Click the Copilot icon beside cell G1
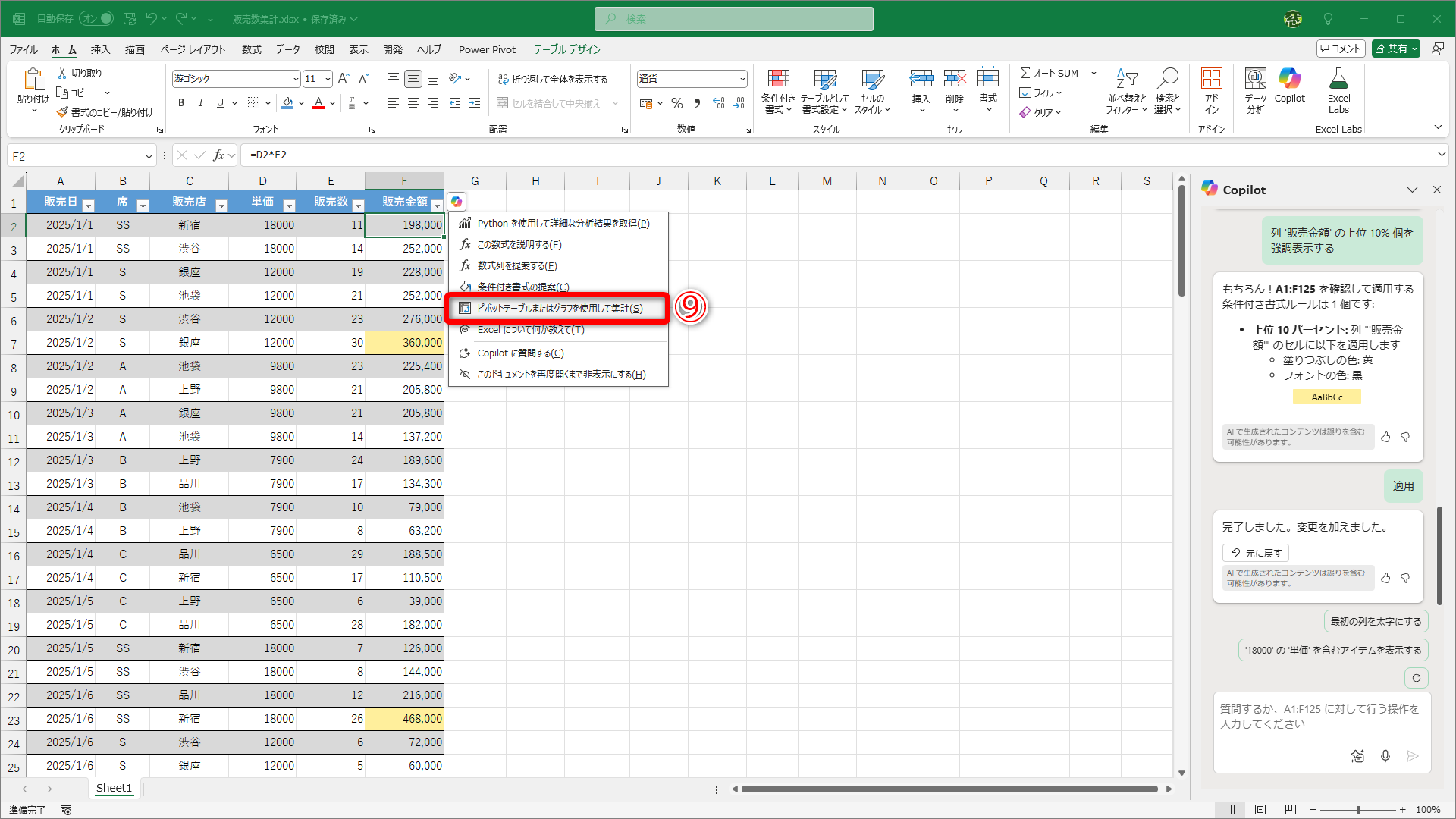1456x819 pixels. [457, 202]
